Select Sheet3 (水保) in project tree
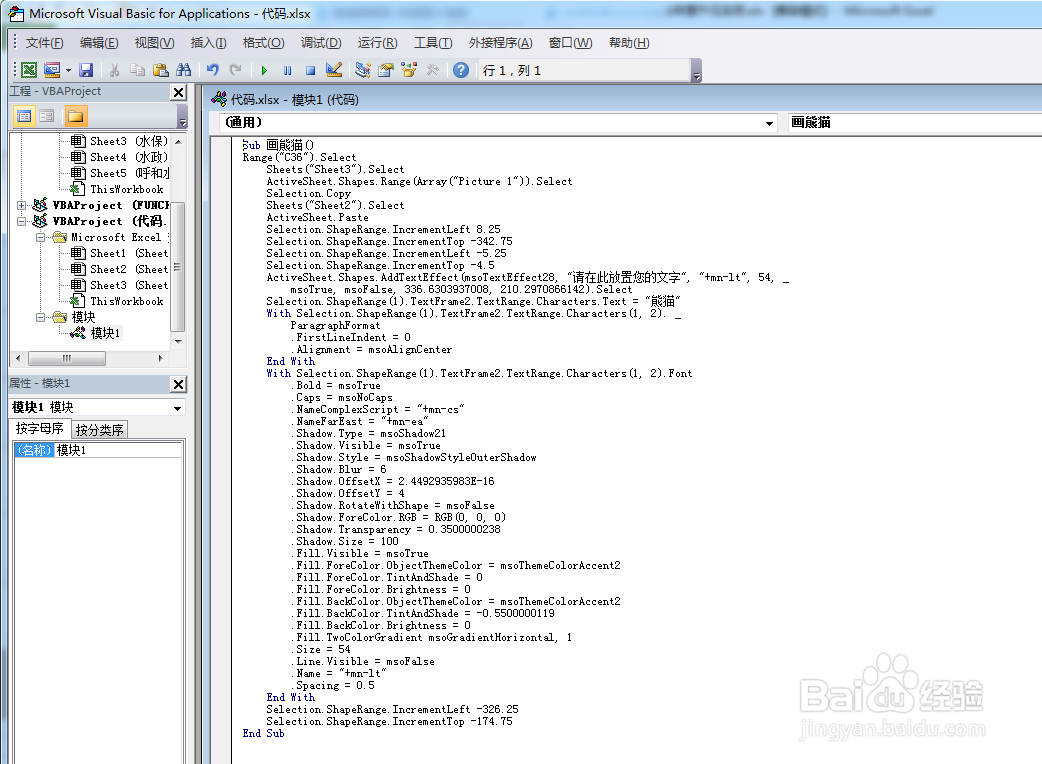 pyautogui.click(x=121, y=142)
